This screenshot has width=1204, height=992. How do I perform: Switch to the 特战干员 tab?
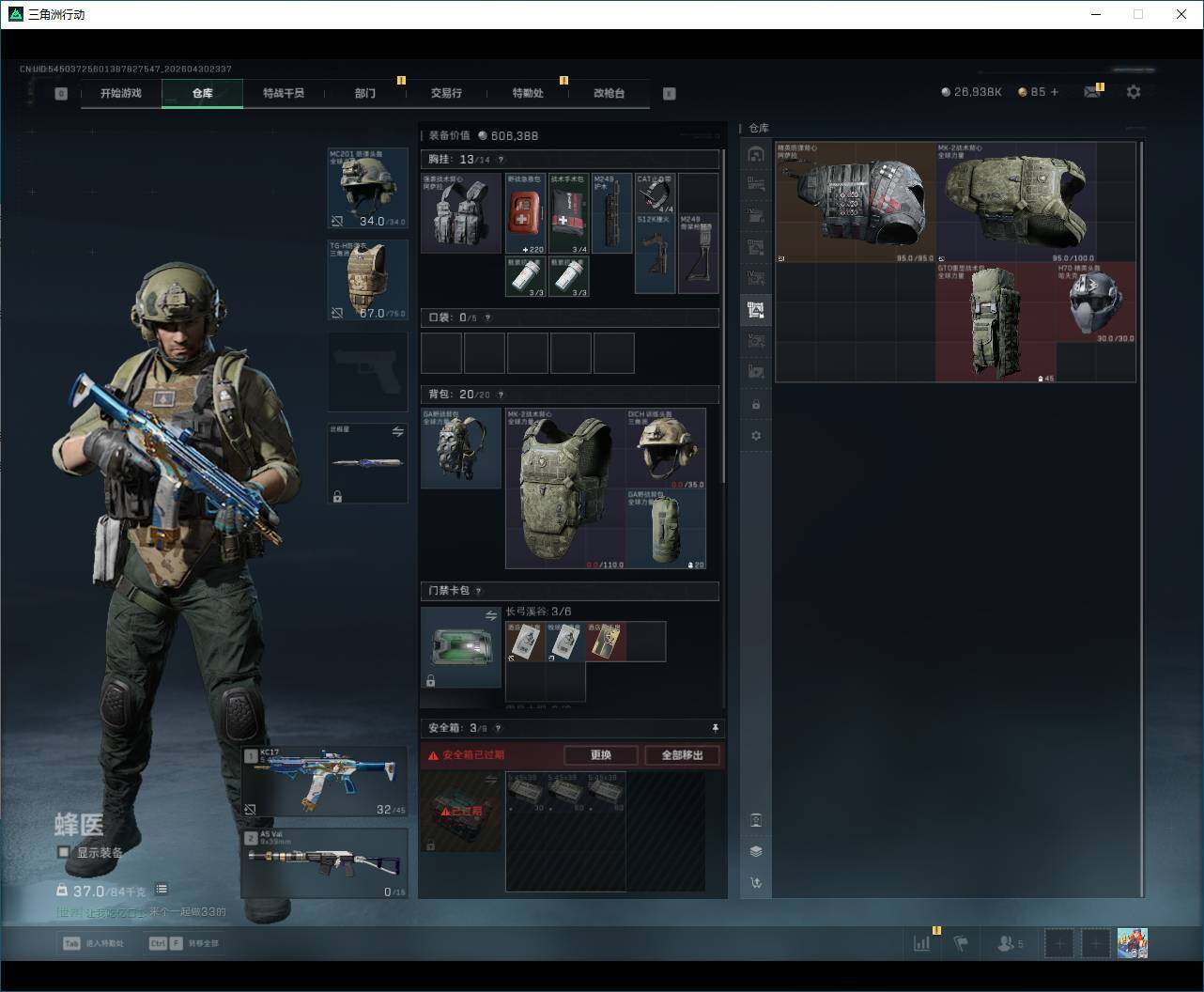point(284,93)
